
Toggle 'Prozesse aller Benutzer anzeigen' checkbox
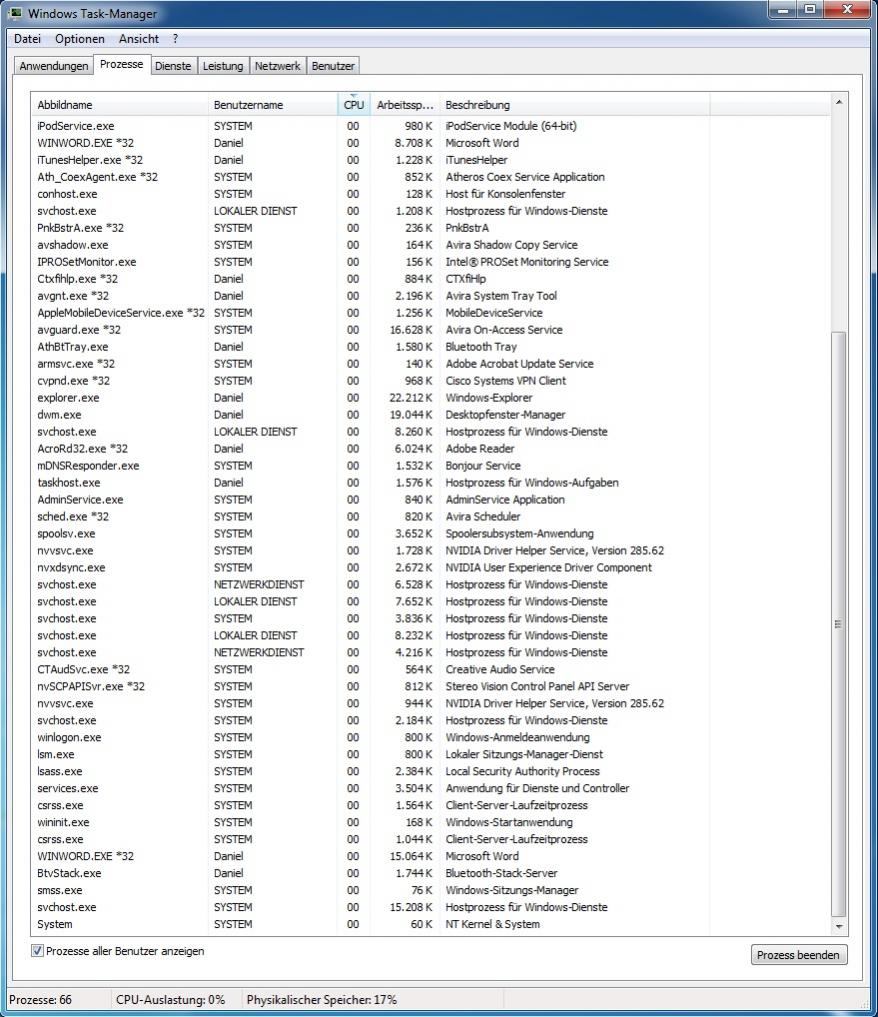coord(38,951)
